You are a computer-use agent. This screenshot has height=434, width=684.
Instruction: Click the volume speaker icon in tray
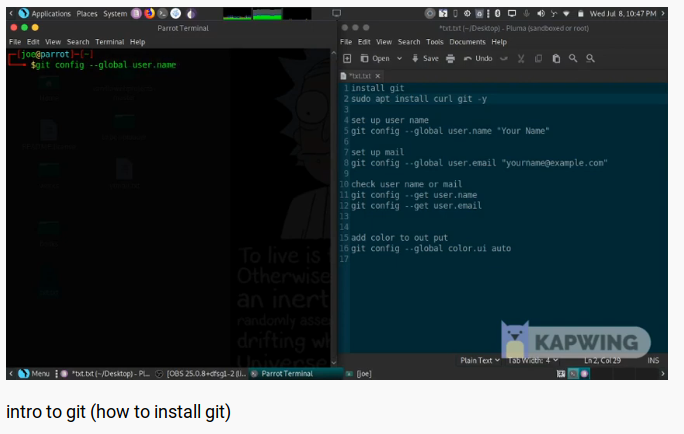tap(540, 14)
